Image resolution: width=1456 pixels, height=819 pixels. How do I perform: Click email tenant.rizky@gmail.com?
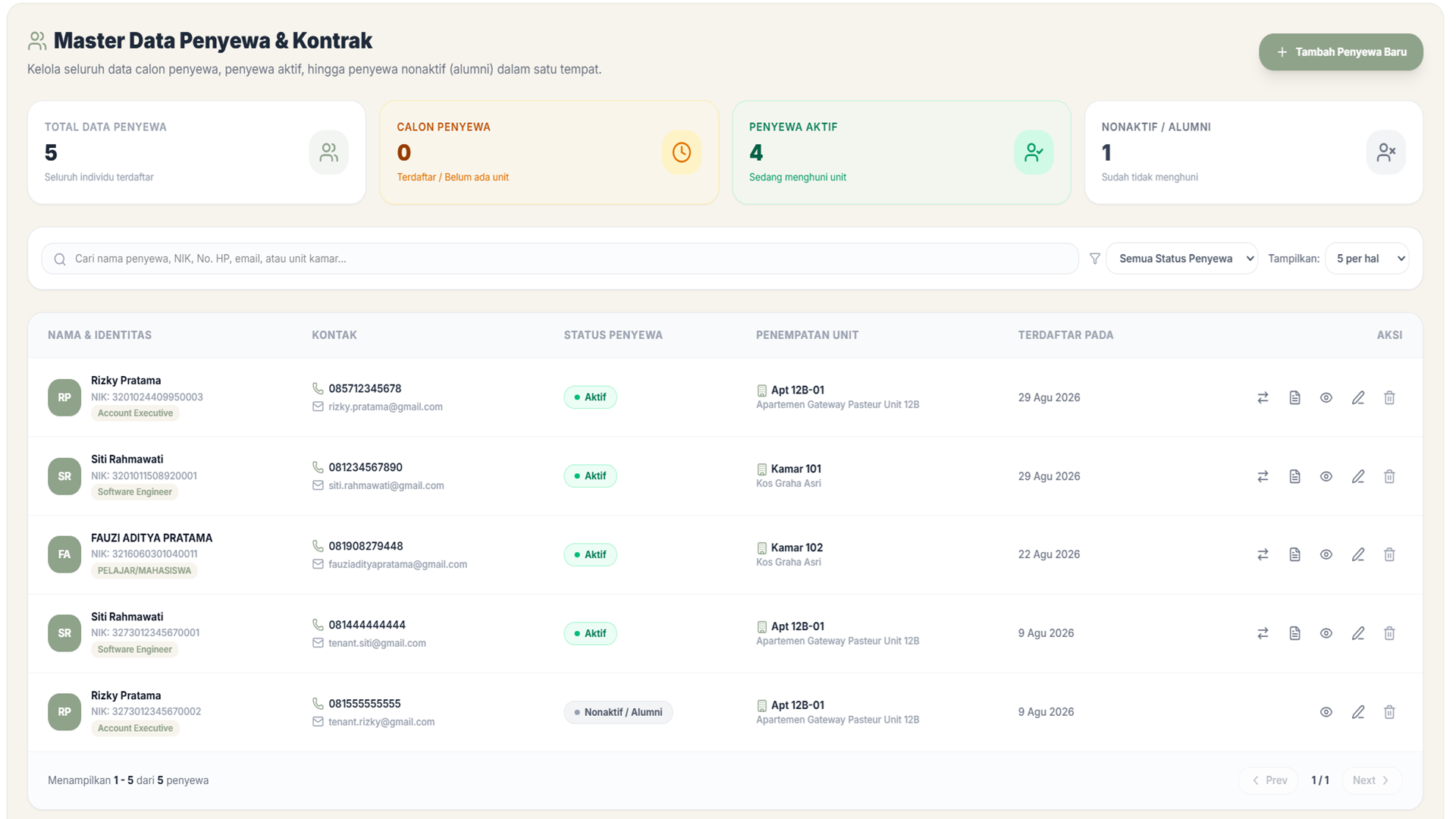point(381,722)
